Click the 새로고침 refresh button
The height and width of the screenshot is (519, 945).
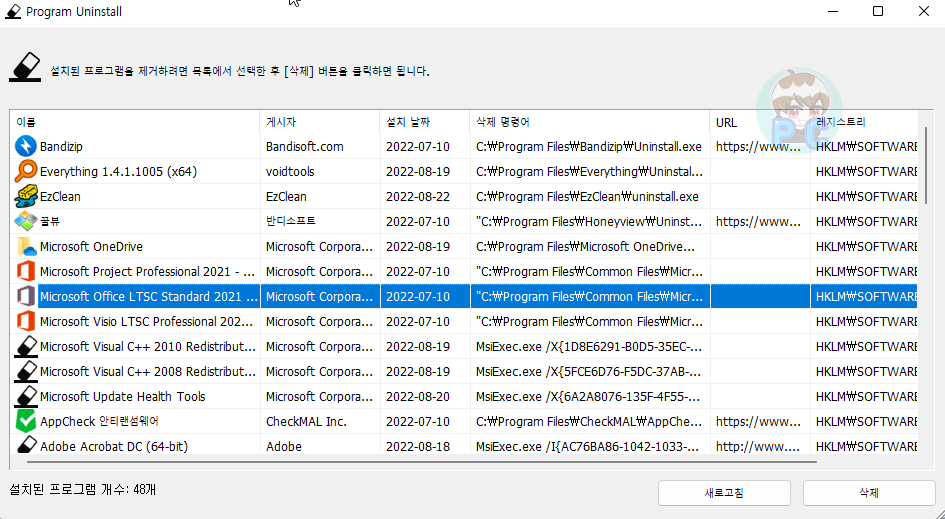pos(724,493)
